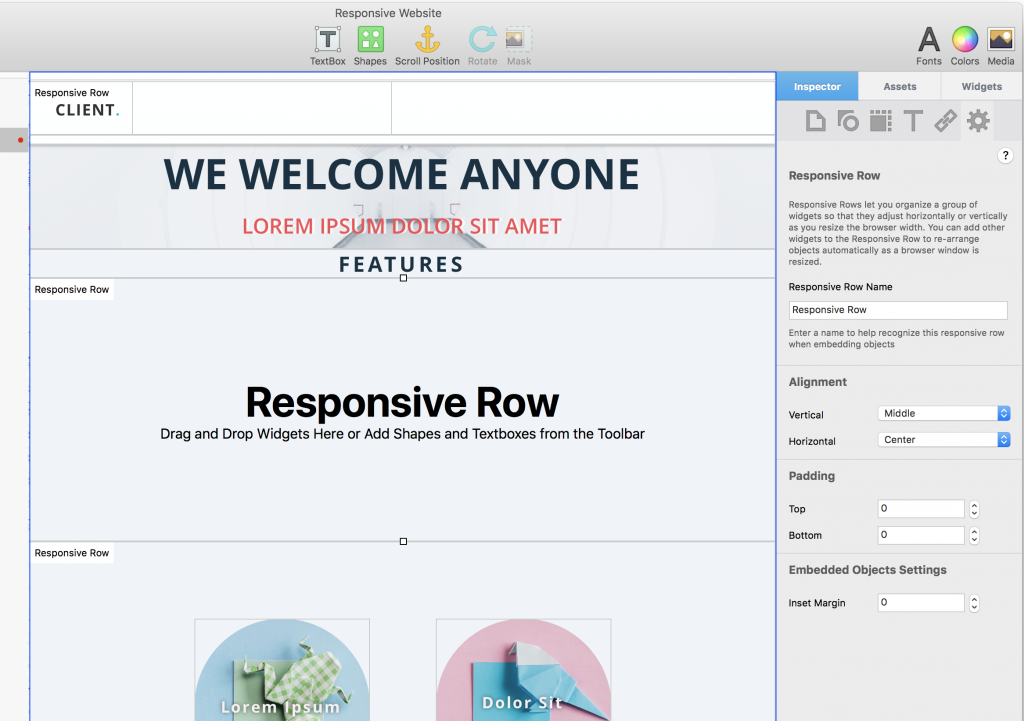Select the Dolor Sit bird image

point(523,670)
